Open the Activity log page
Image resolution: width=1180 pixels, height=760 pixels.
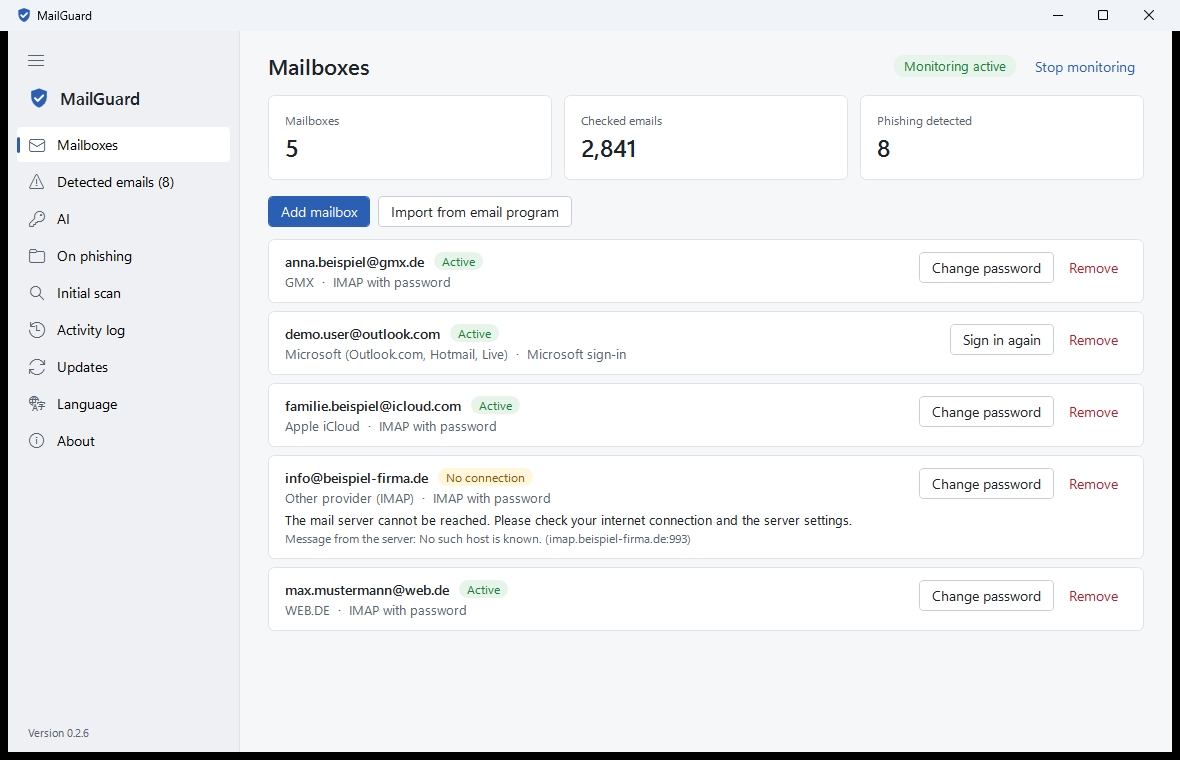pyautogui.click(x=123, y=330)
